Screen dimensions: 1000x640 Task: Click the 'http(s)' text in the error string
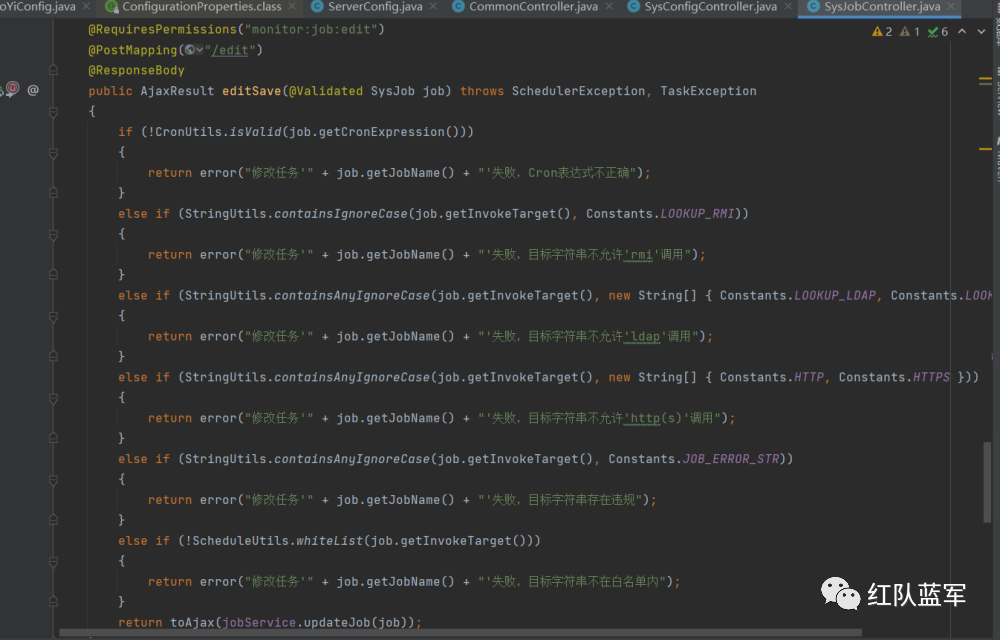[x=657, y=418]
